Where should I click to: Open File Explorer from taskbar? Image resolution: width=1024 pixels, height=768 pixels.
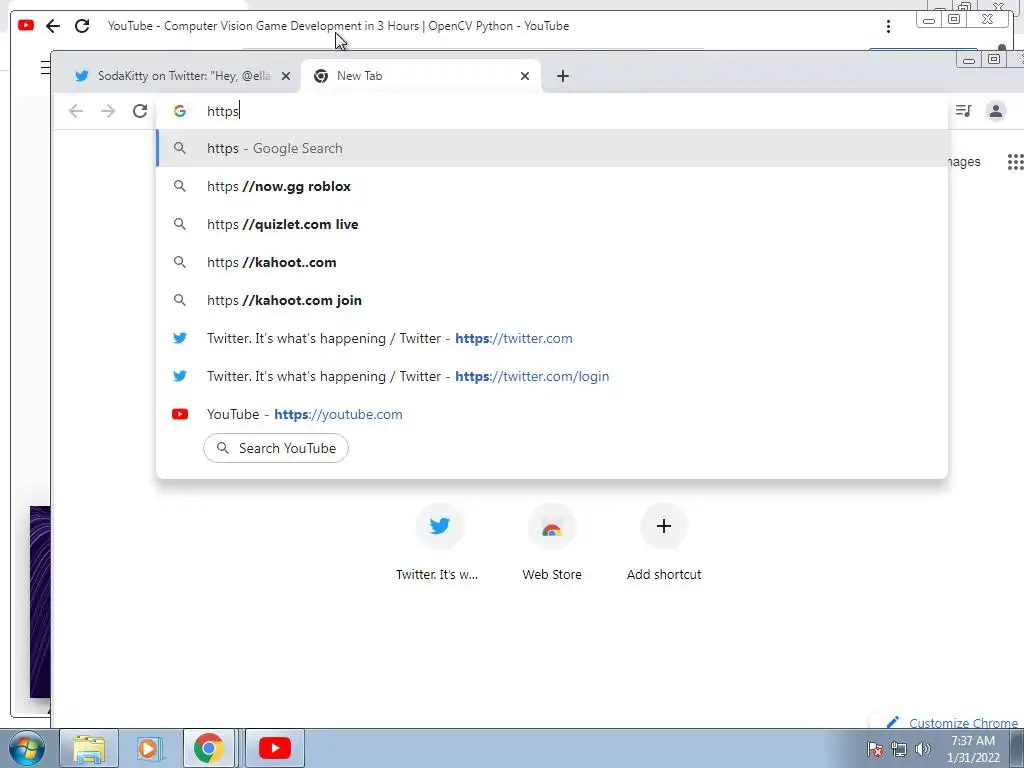(89, 748)
